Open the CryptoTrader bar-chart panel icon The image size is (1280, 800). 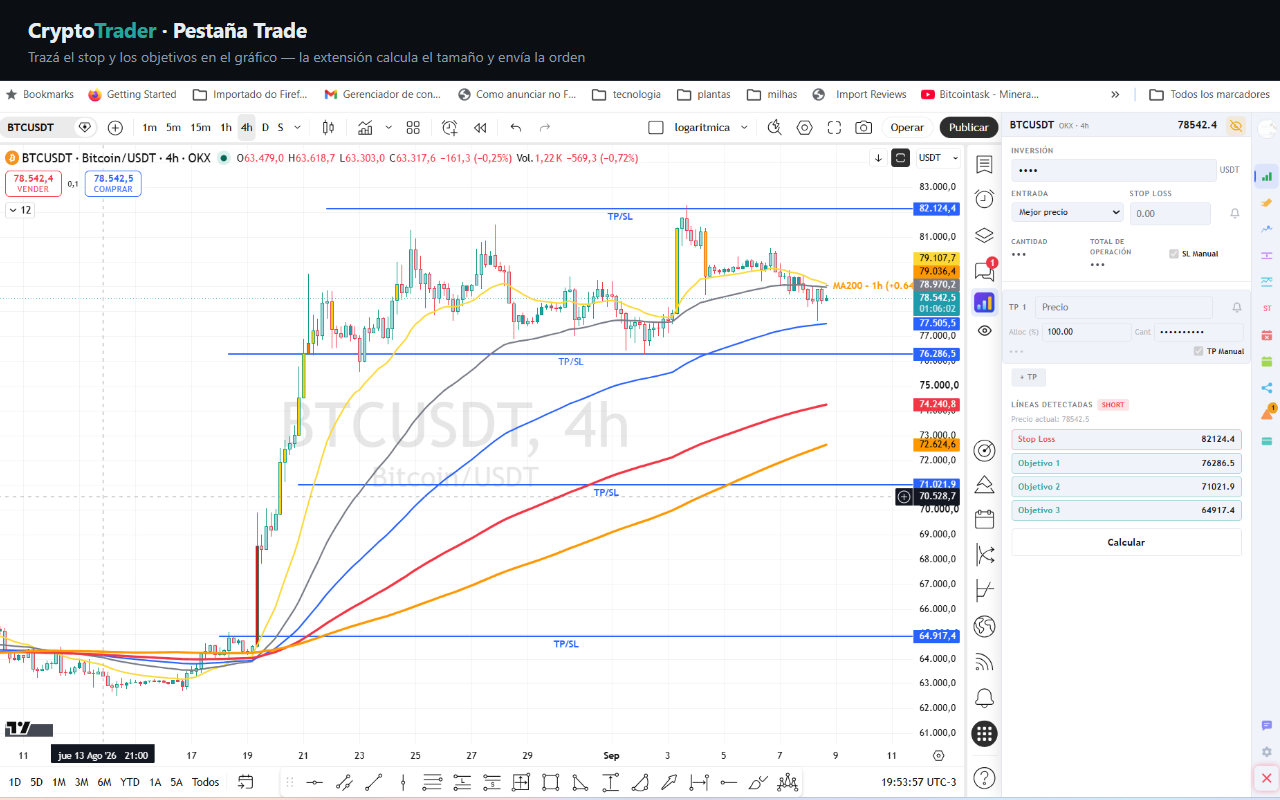click(x=984, y=302)
